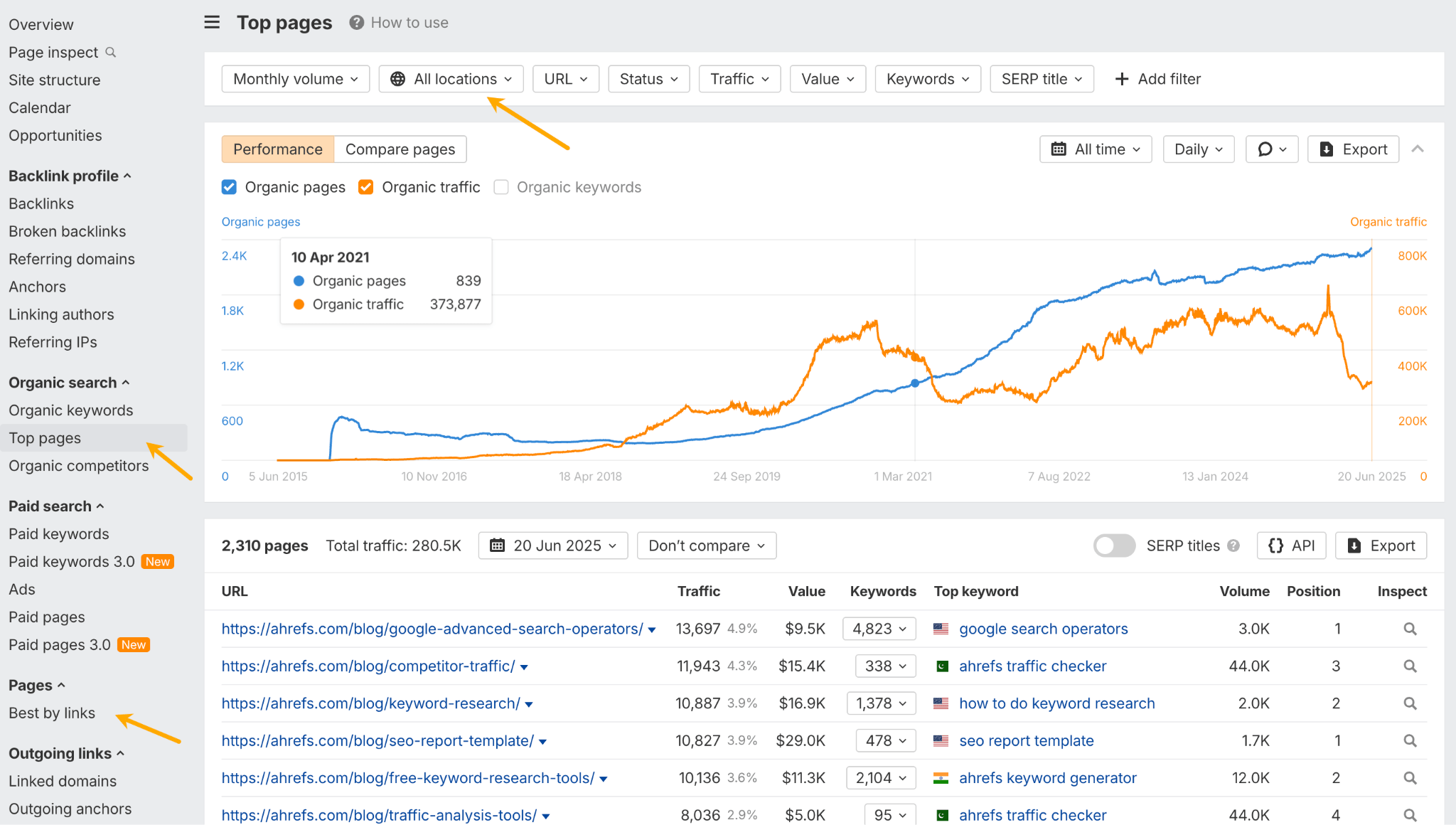Select Best by links in the sidebar
The width and height of the screenshot is (1456, 825).
pos(52,713)
